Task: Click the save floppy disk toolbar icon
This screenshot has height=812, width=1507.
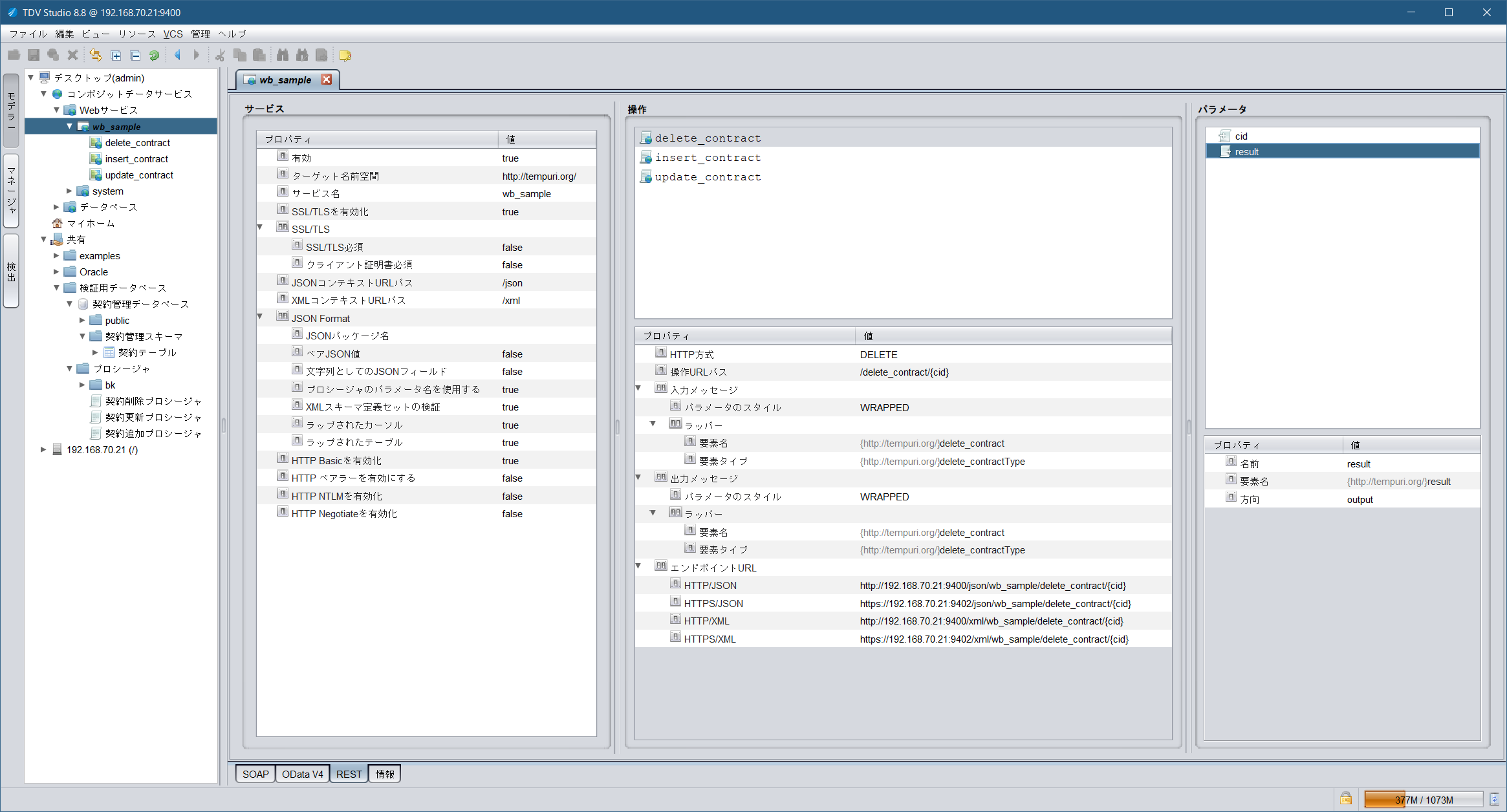Action: pos(34,56)
